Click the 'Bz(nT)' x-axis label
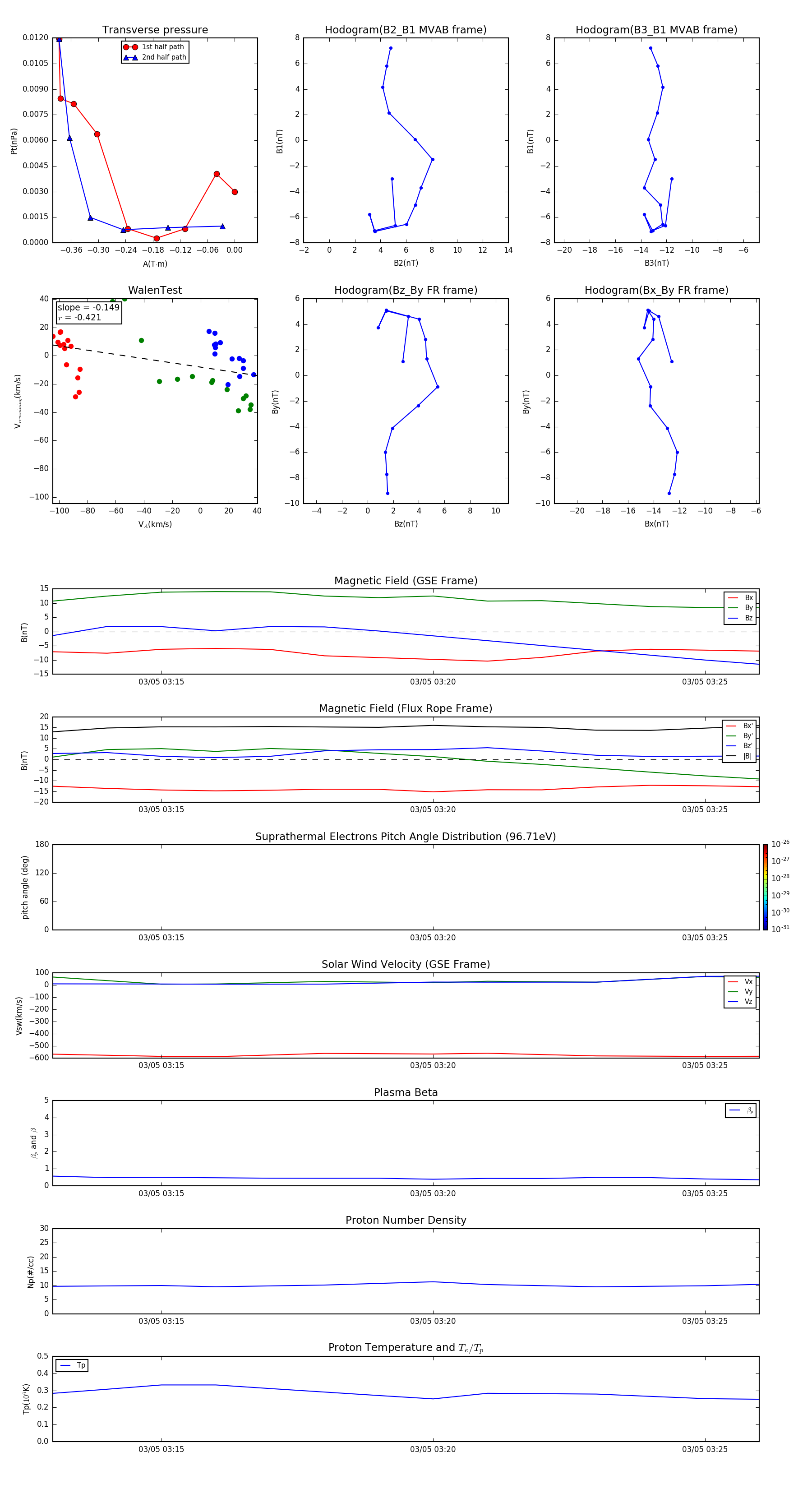 [x=406, y=524]
